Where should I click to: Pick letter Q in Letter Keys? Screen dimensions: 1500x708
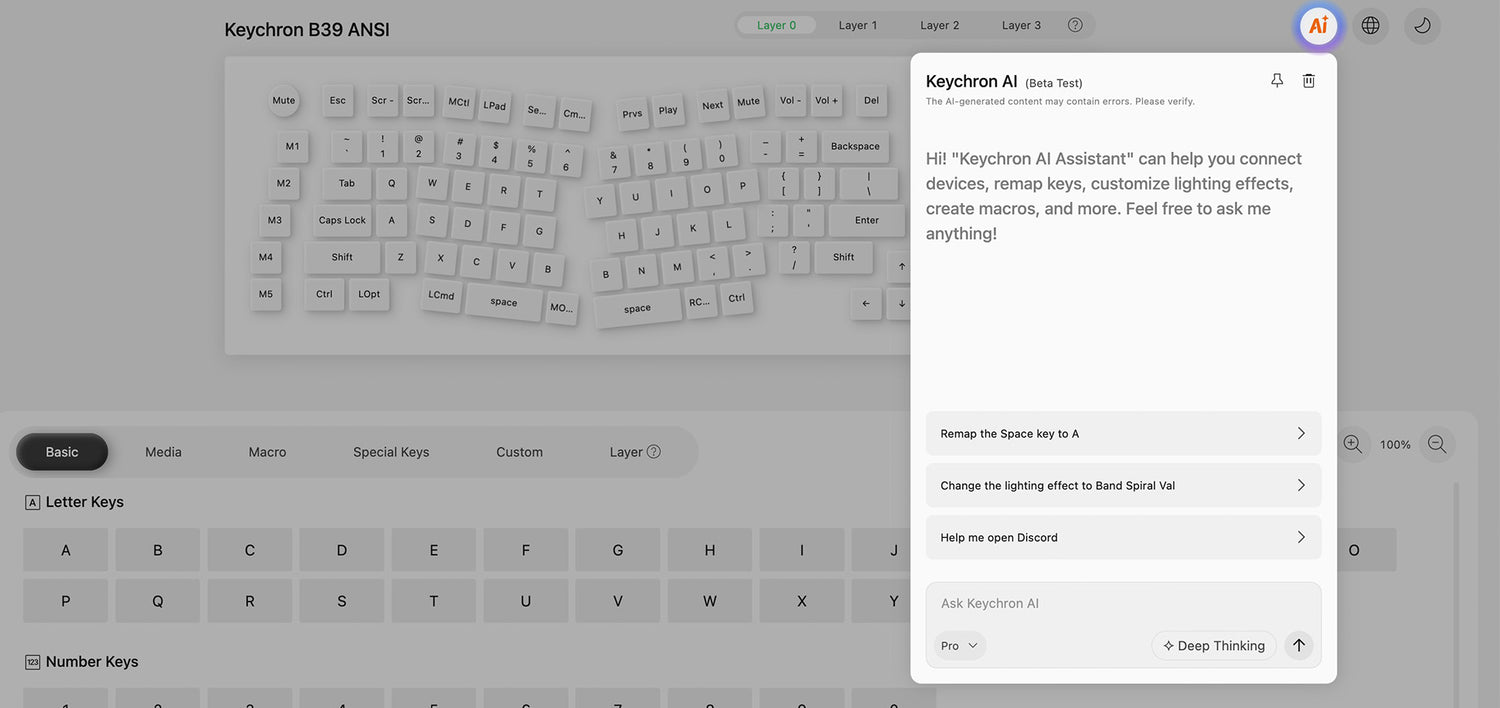(158, 601)
